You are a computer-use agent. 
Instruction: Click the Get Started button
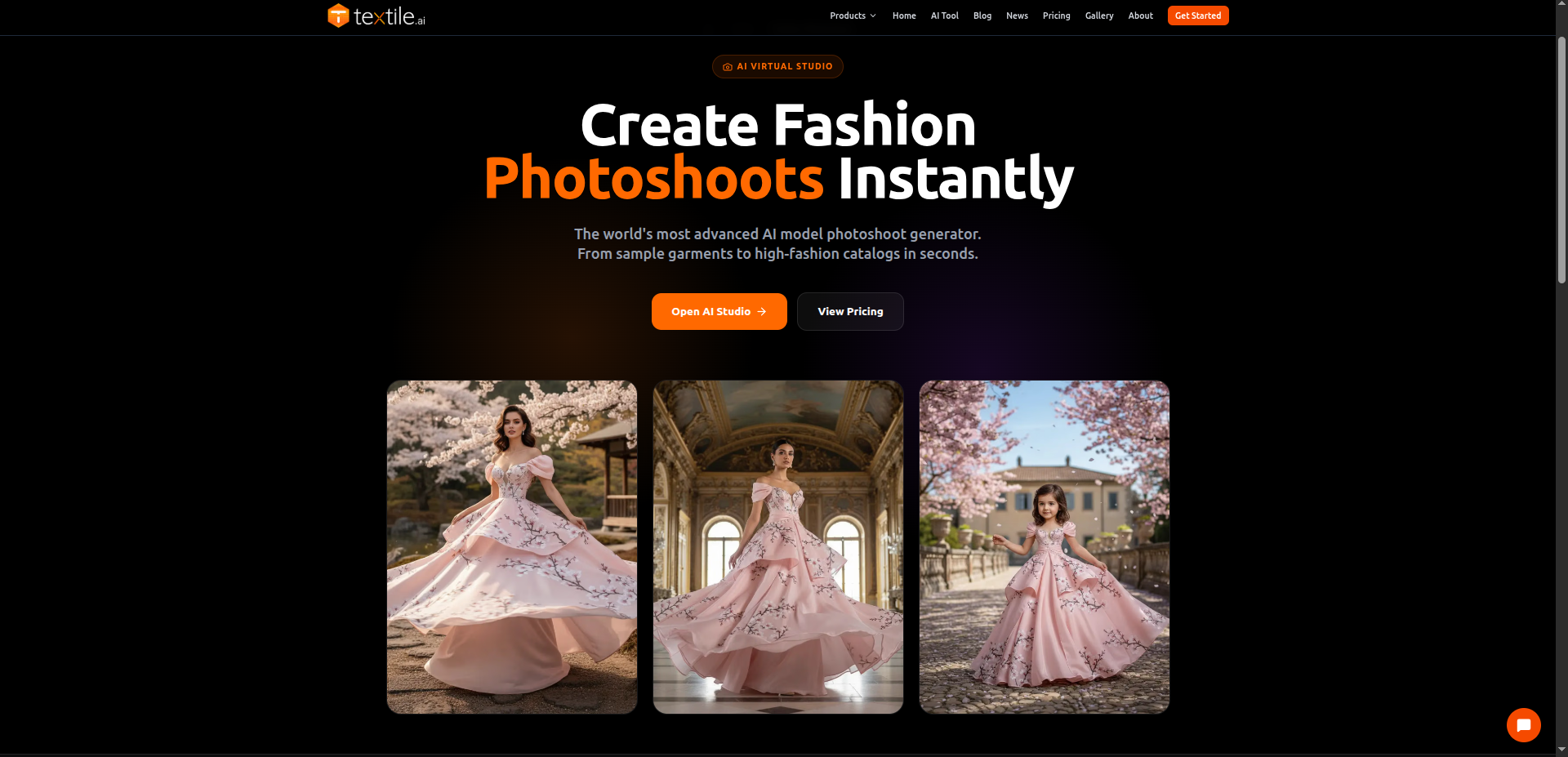1197,16
